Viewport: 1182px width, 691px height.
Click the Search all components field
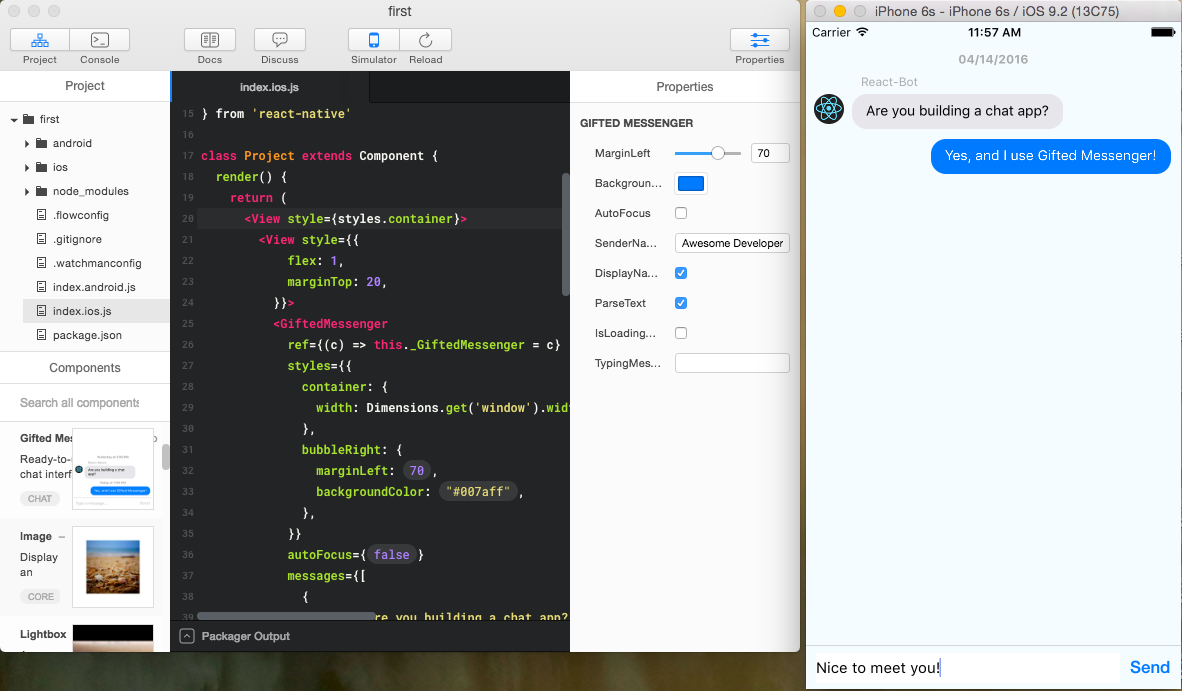coord(79,402)
